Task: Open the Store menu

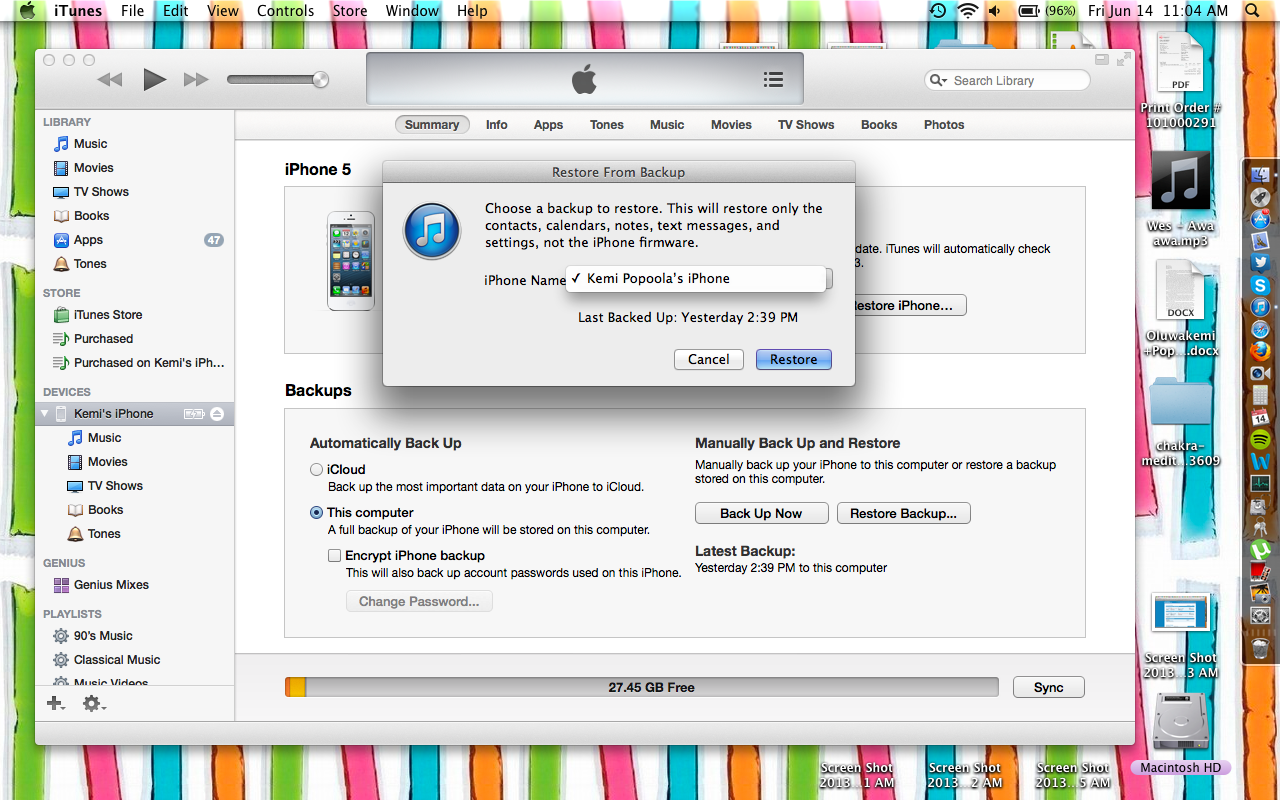Action: pos(350,11)
